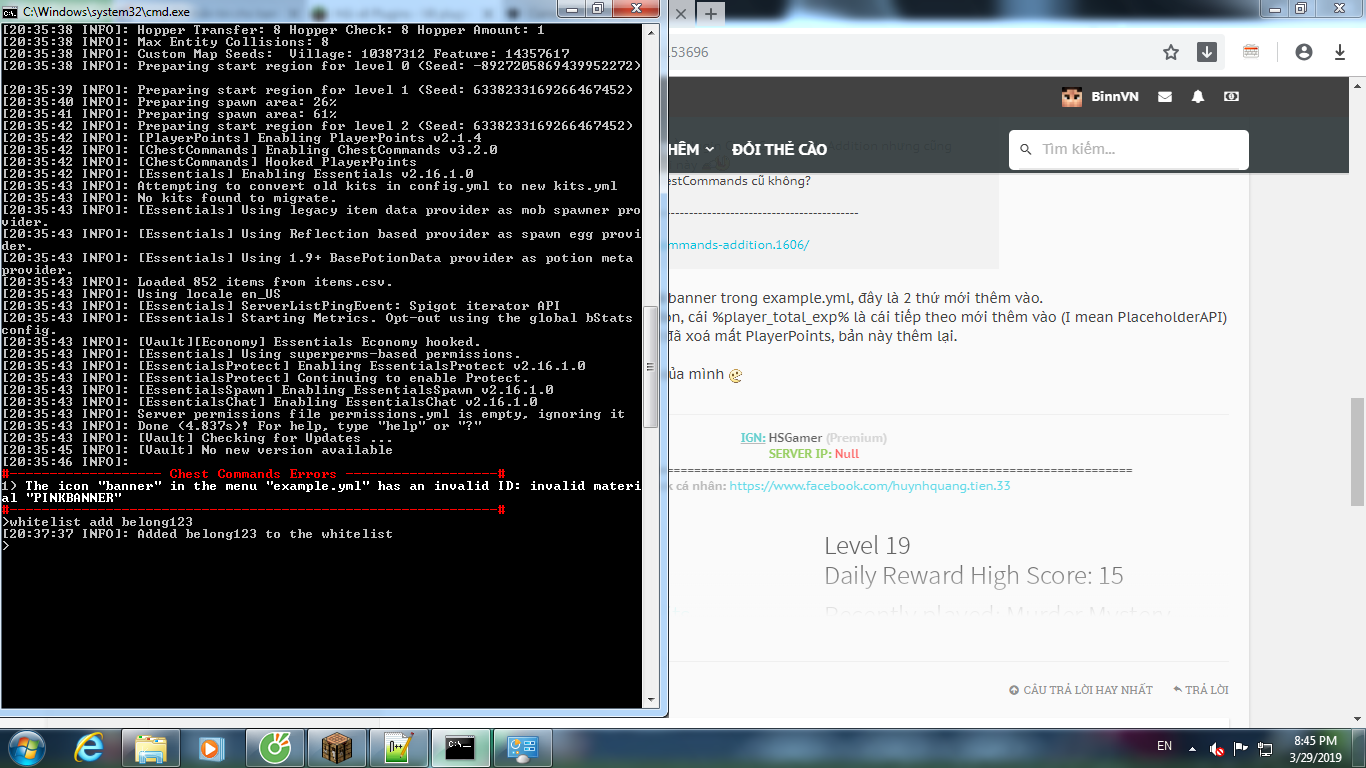Expand the THÊM navigation dropdown
The width and height of the screenshot is (1366, 768).
[x=691, y=149]
